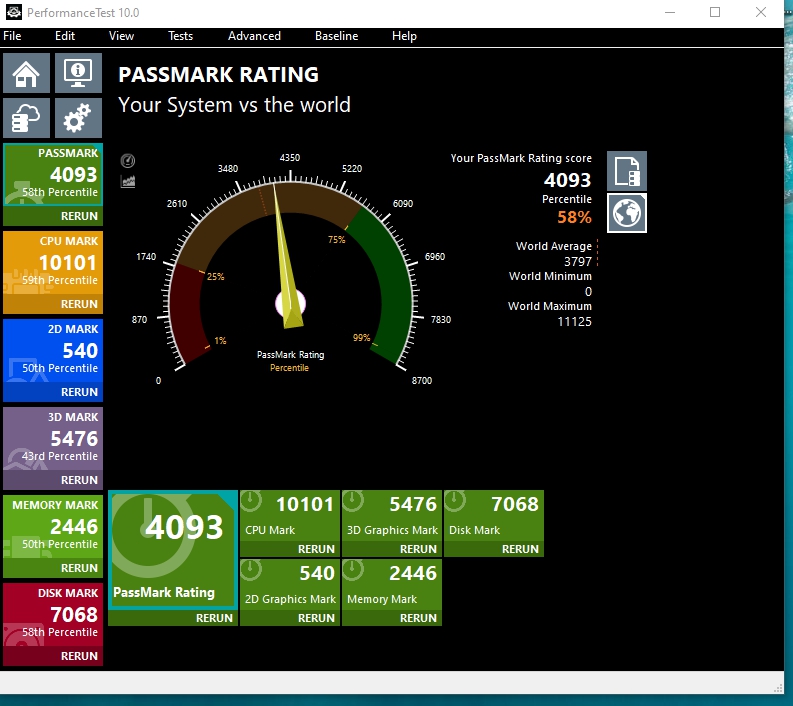
Task: Click the 58% percentile value
Action: pos(574,217)
